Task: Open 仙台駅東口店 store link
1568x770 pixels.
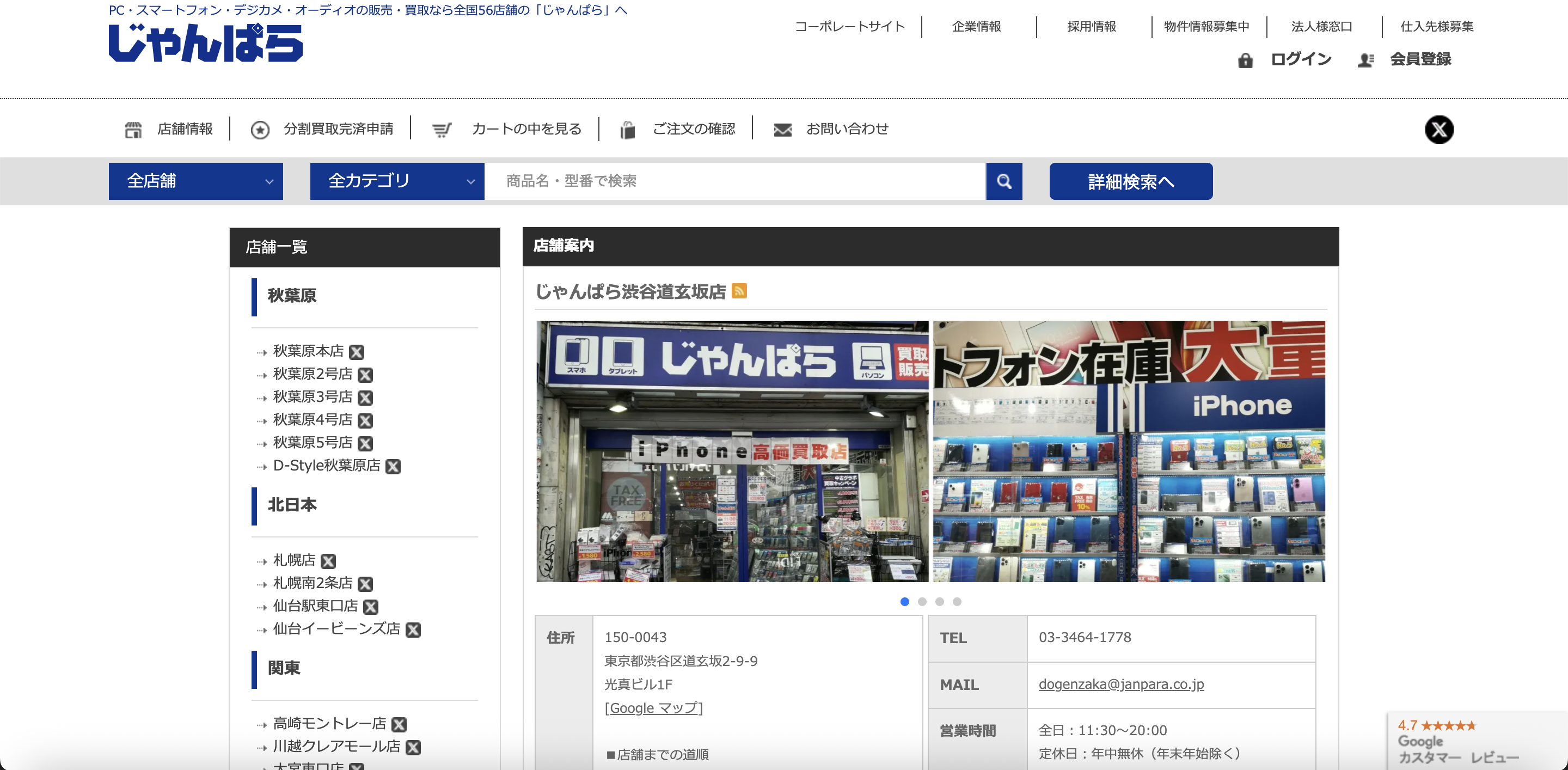Action: 315,606
